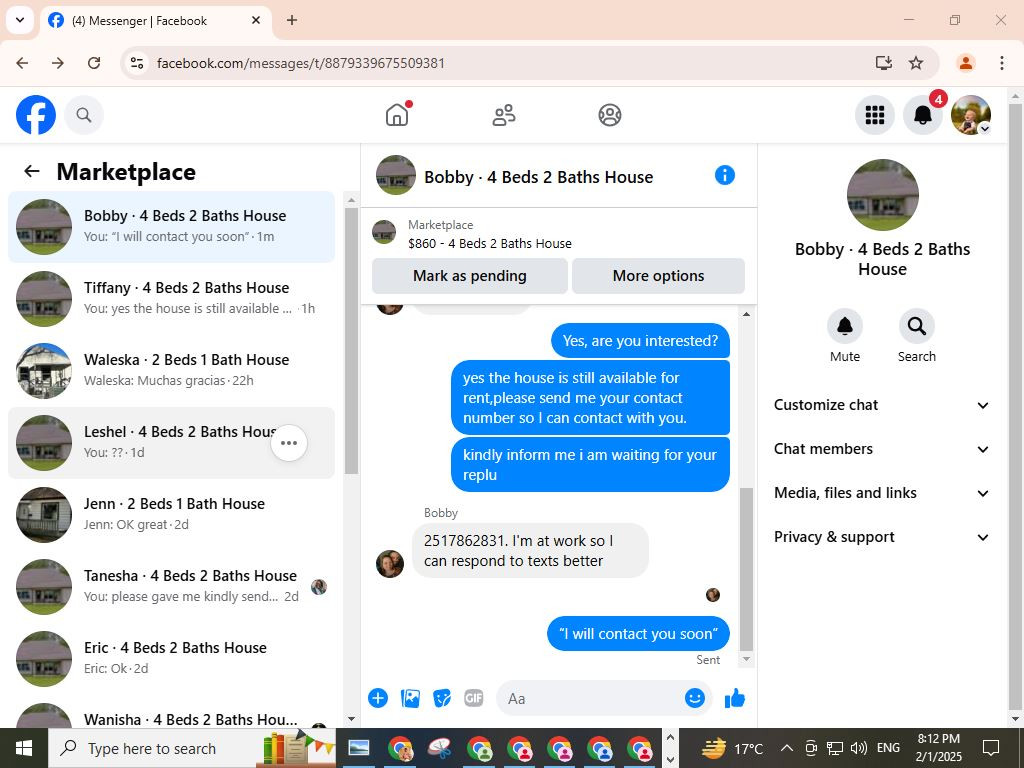Expand Customize chat section
This screenshot has width=1024, height=768.
[x=882, y=405]
